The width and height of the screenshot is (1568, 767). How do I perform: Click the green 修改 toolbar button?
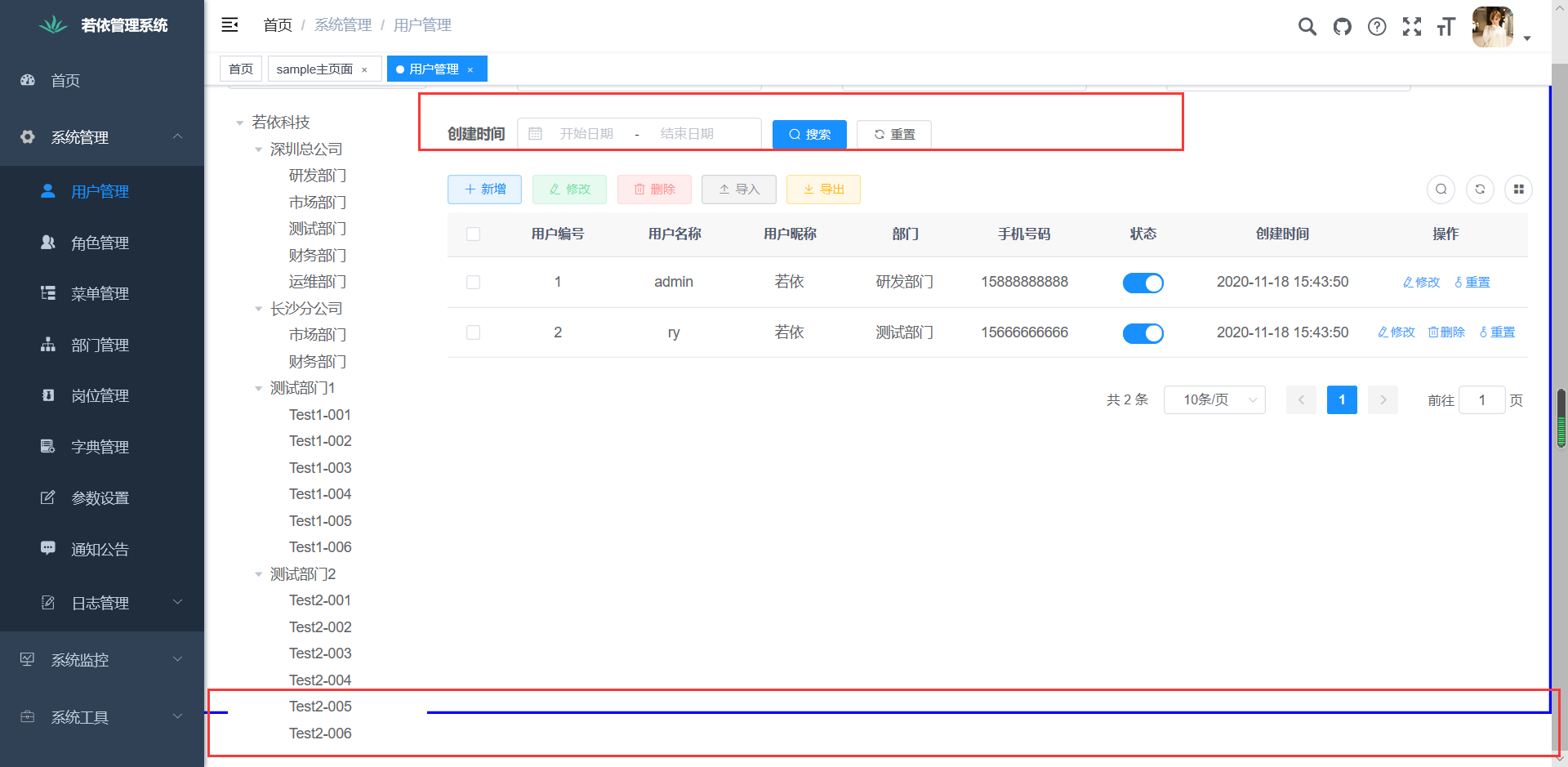[x=569, y=190]
